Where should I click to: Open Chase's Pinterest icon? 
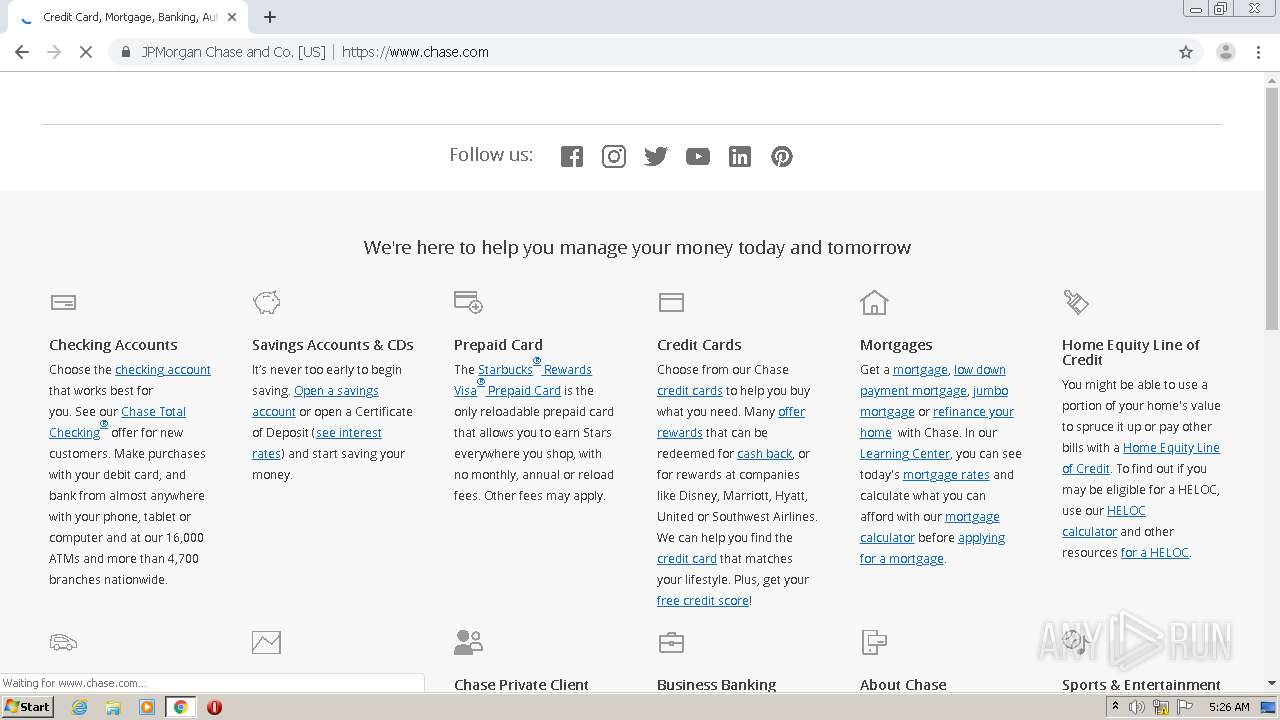(782, 156)
